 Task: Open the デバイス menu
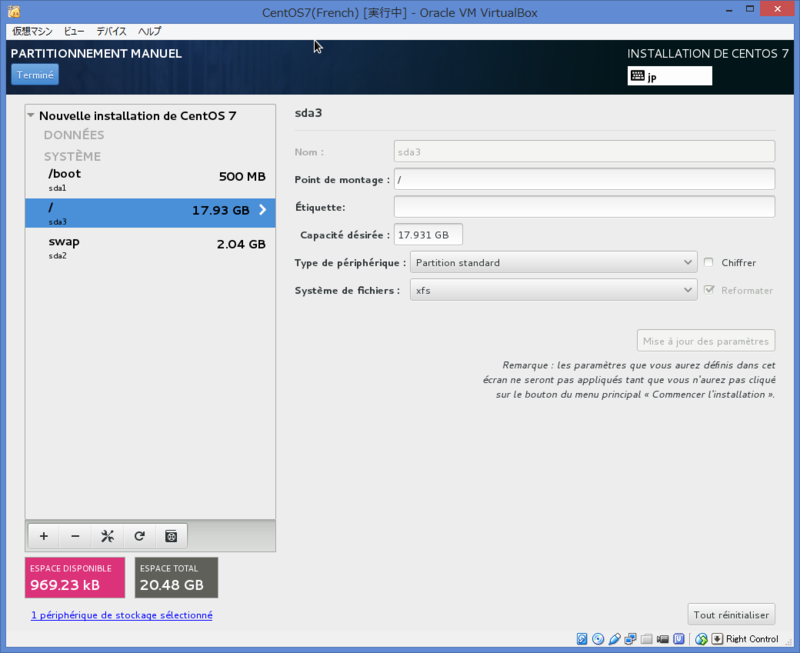[110, 31]
